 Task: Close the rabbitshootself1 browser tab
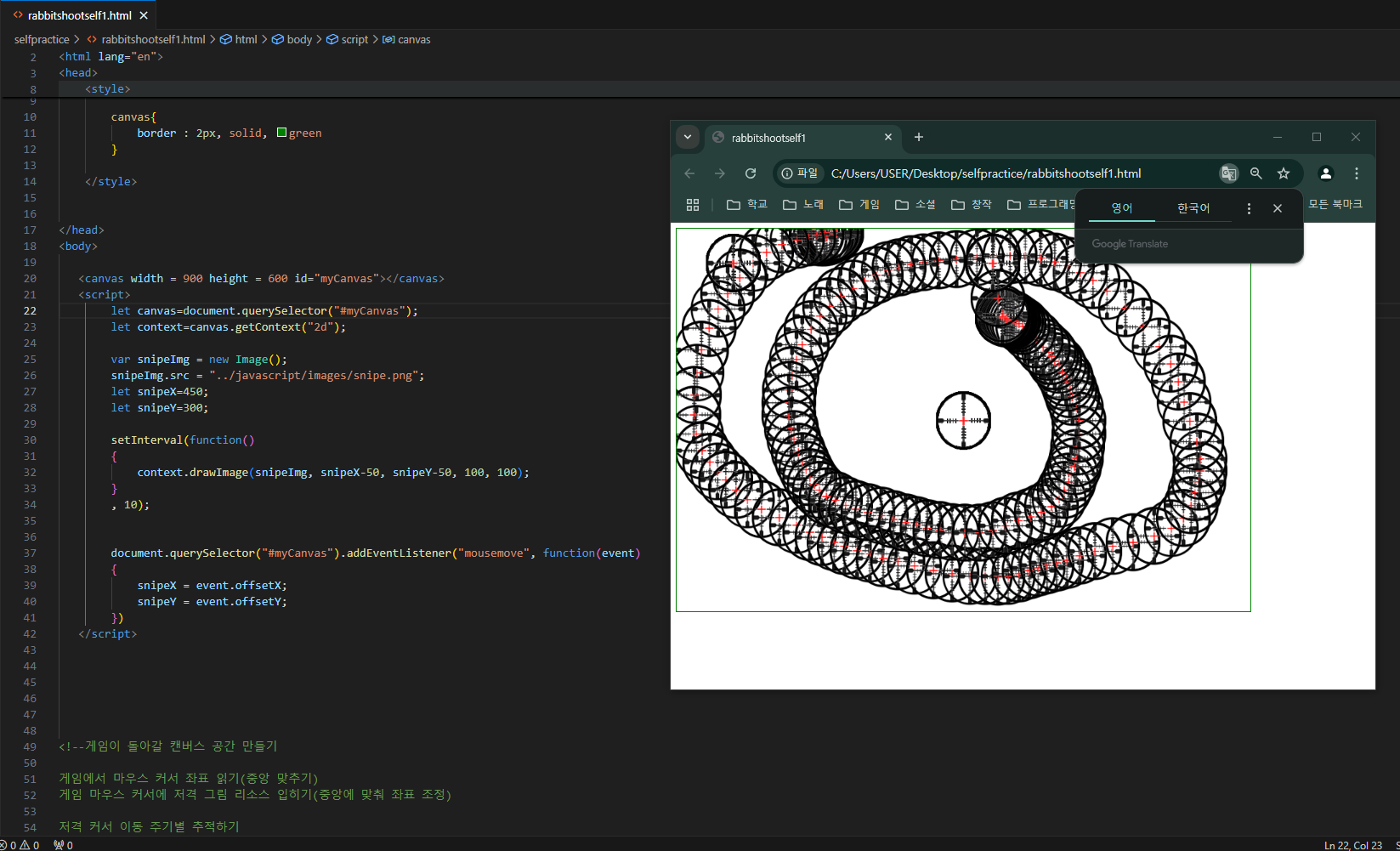point(888,137)
